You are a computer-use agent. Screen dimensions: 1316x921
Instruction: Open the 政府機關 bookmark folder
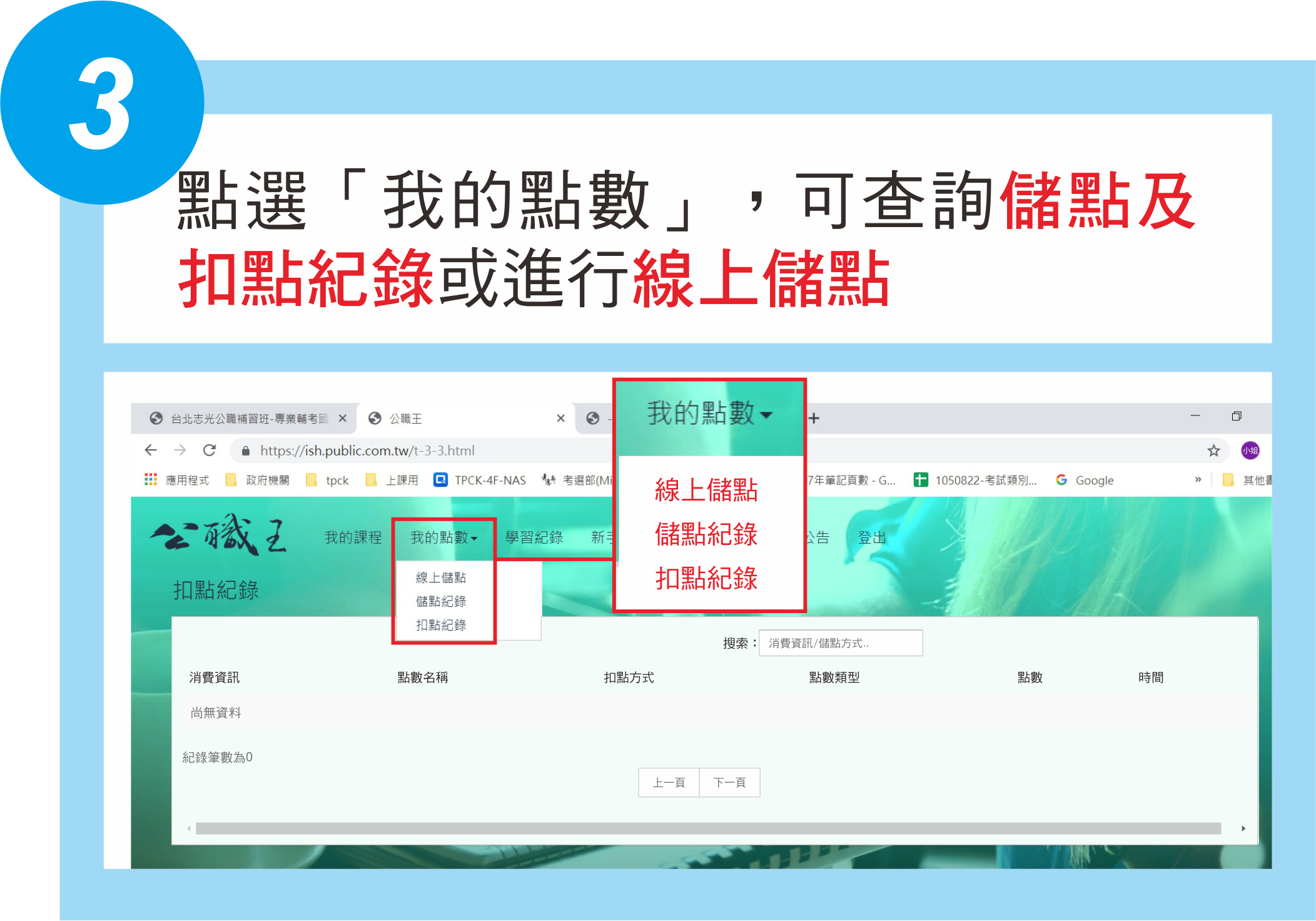pos(258,480)
